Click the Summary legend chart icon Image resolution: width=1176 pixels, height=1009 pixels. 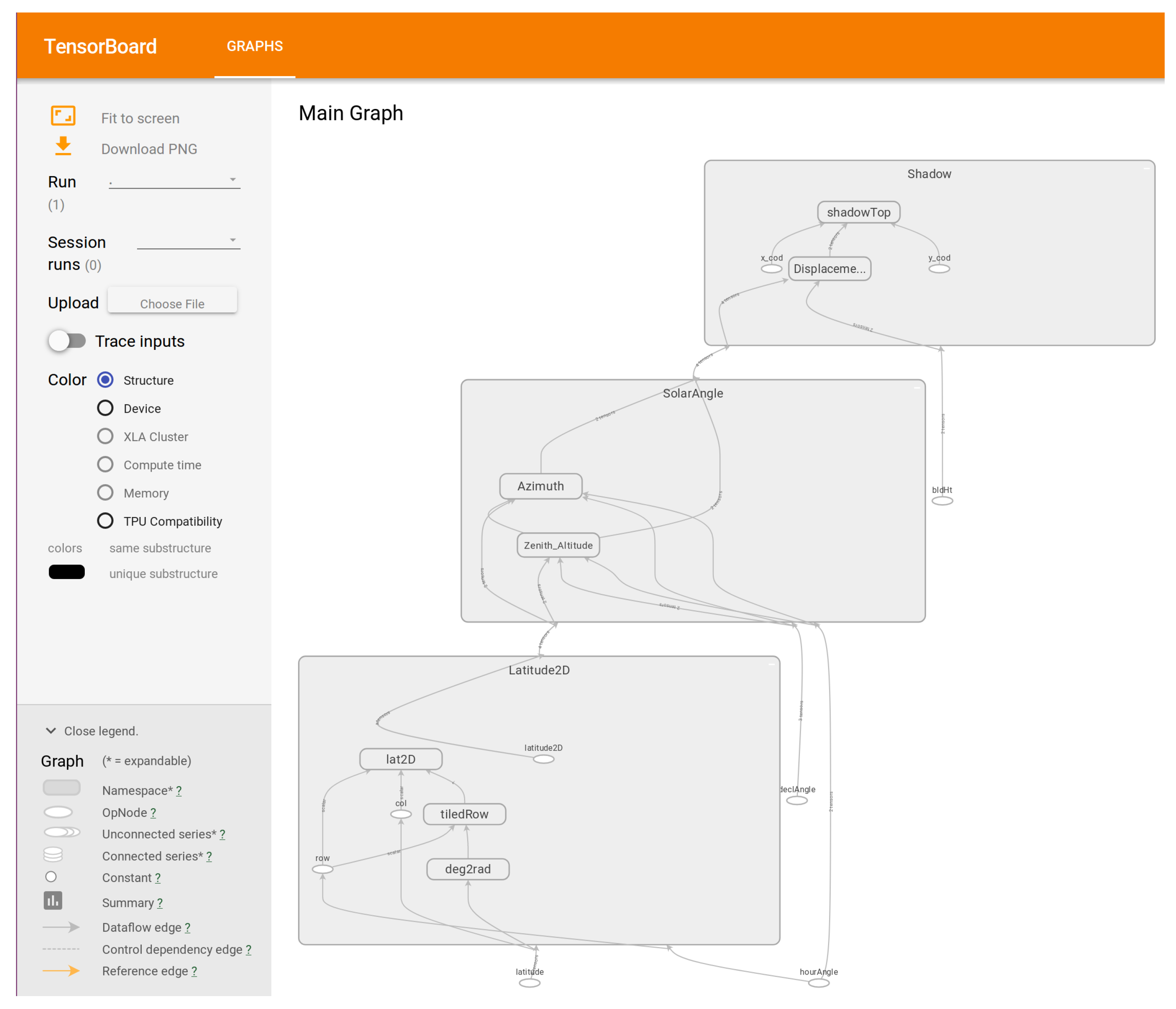pyautogui.click(x=53, y=900)
